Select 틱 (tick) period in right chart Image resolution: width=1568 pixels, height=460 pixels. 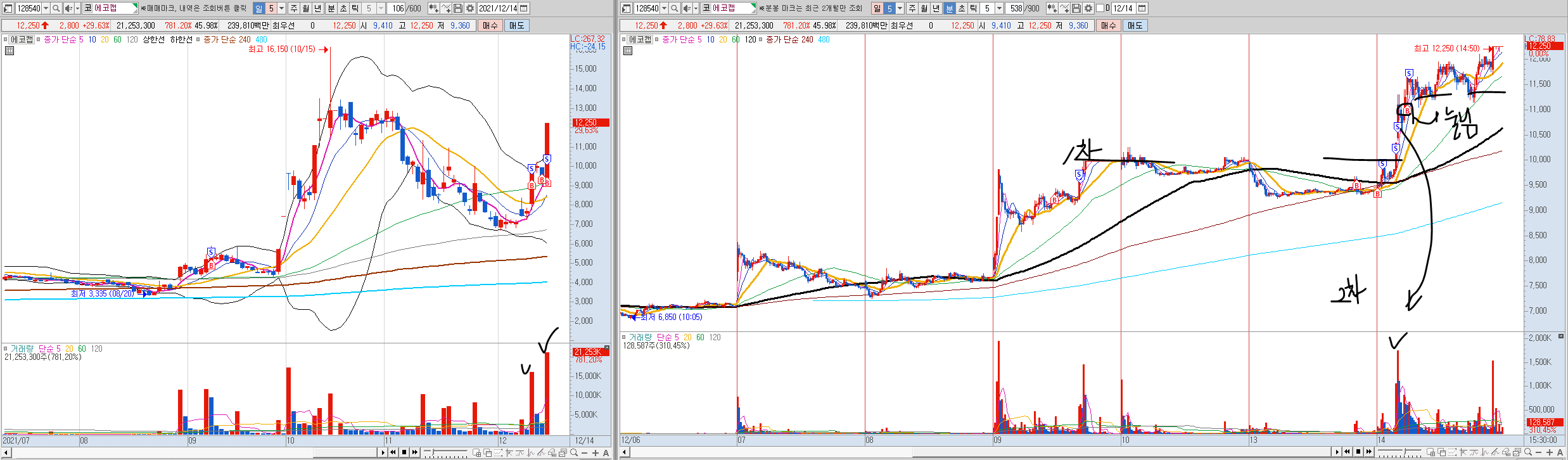(x=973, y=8)
